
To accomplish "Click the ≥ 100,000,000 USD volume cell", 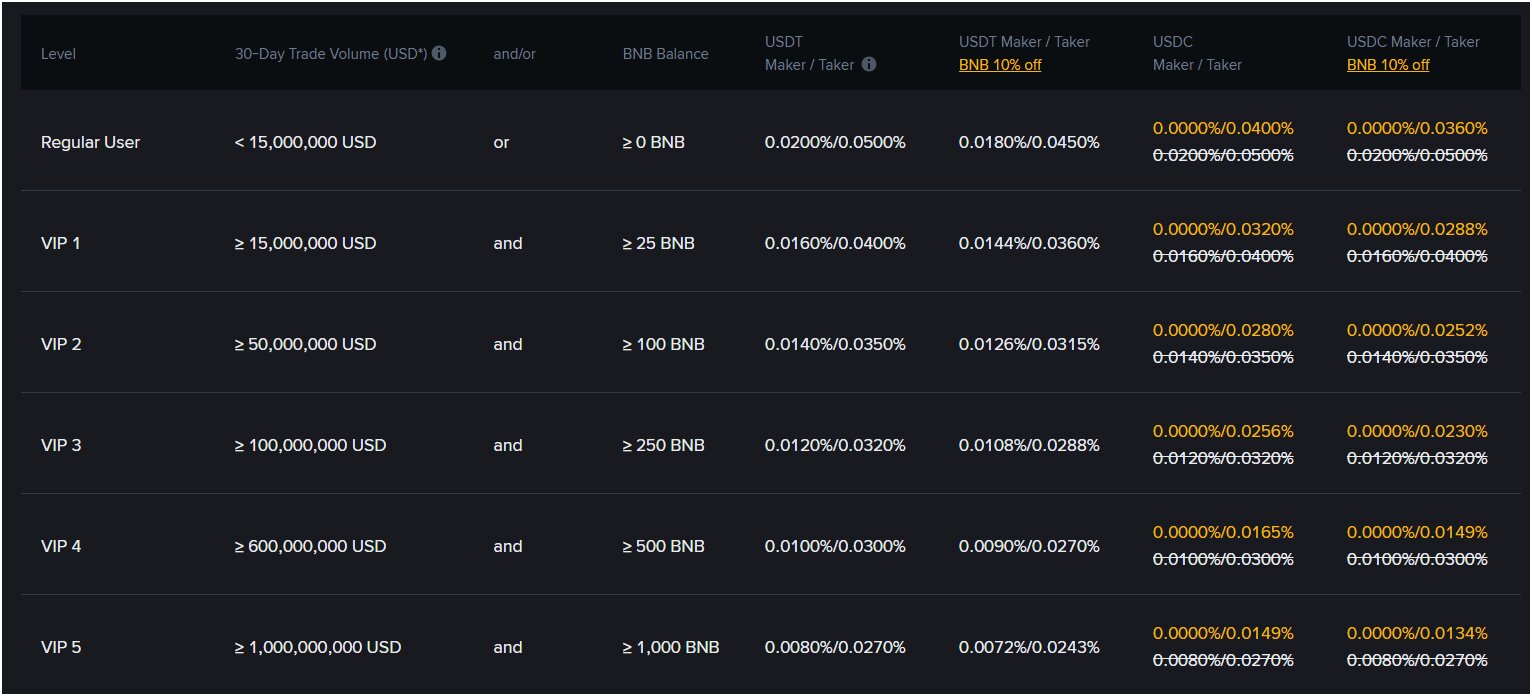I will [x=310, y=445].
